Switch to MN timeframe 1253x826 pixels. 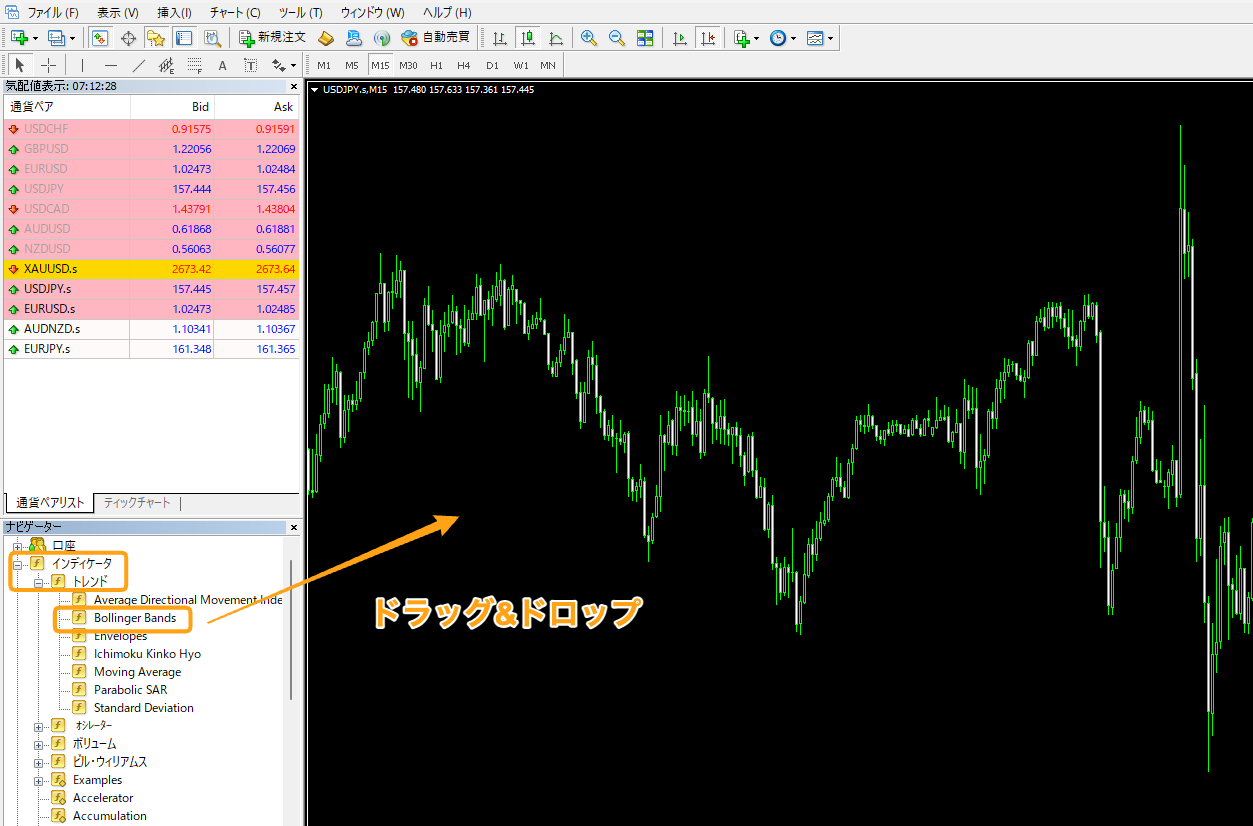click(548, 65)
